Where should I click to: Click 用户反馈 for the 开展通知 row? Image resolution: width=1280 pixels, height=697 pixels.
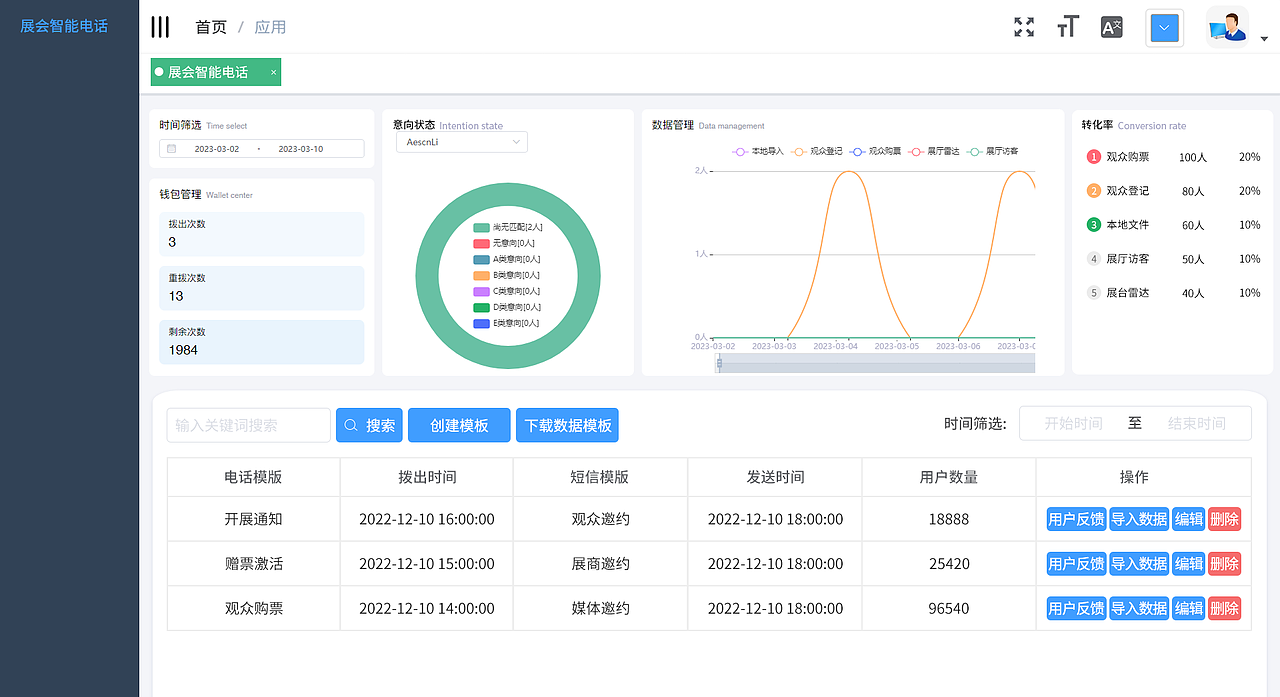pos(1075,518)
